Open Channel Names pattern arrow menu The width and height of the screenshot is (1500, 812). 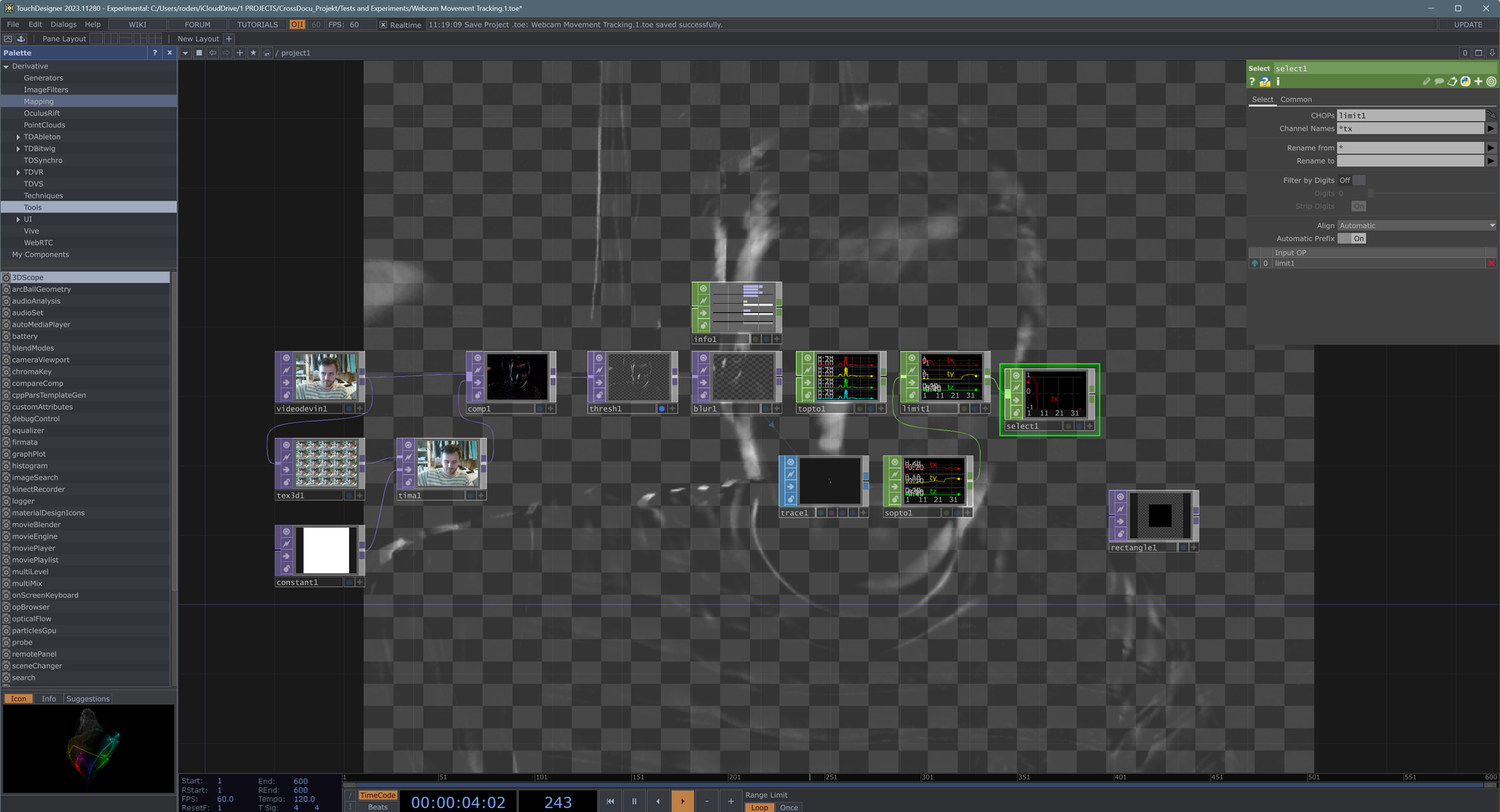(1491, 129)
